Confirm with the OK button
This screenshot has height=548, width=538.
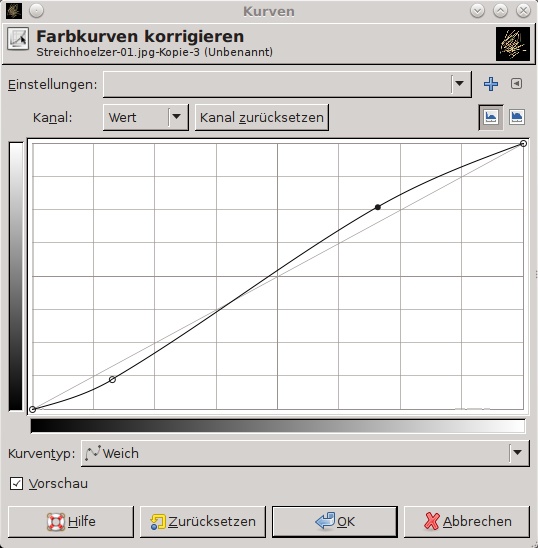pos(335,521)
